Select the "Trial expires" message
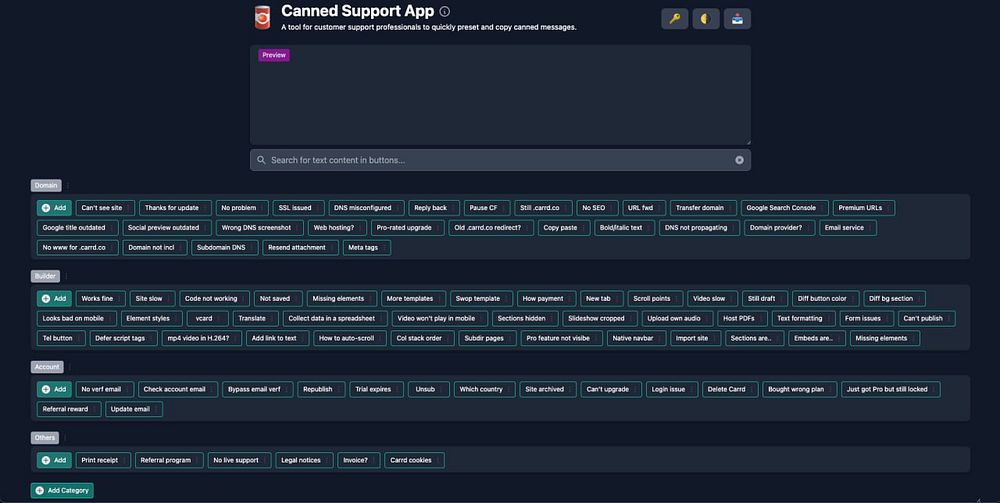The image size is (1000, 503). [x=376, y=389]
